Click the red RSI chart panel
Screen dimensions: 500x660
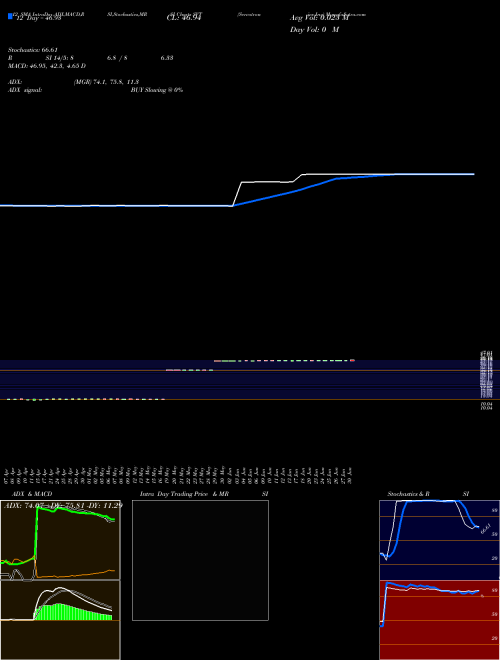tap(439, 620)
